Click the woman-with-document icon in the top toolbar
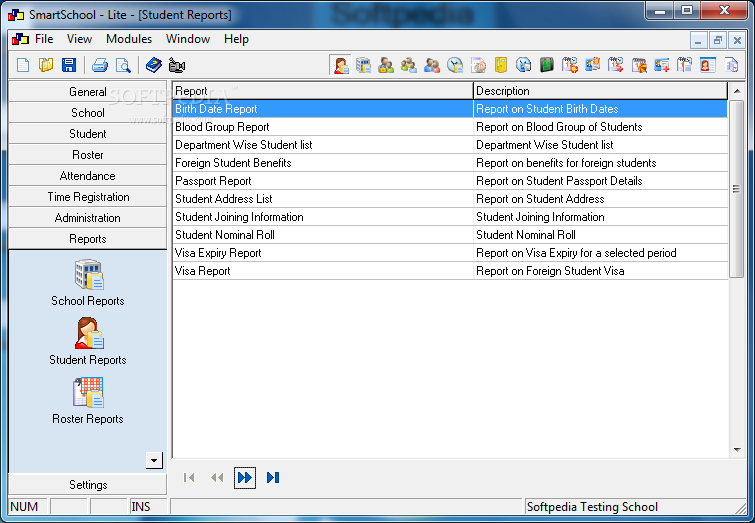The image size is (755, 523). (x=341, y=65)
